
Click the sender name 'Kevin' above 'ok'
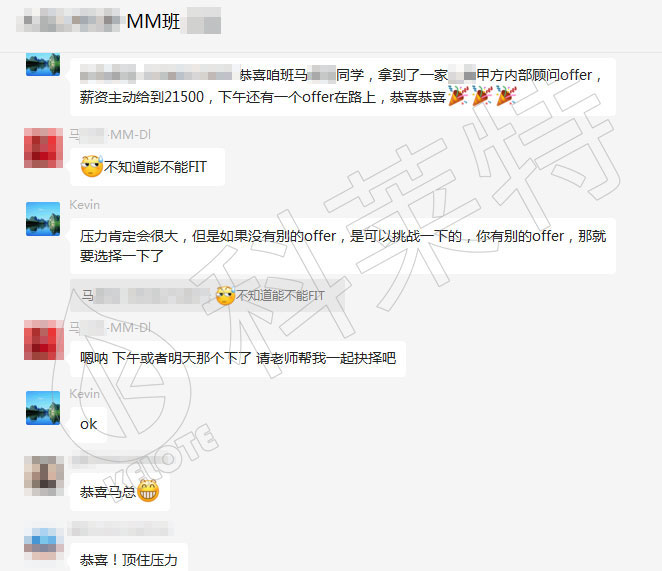85,394
